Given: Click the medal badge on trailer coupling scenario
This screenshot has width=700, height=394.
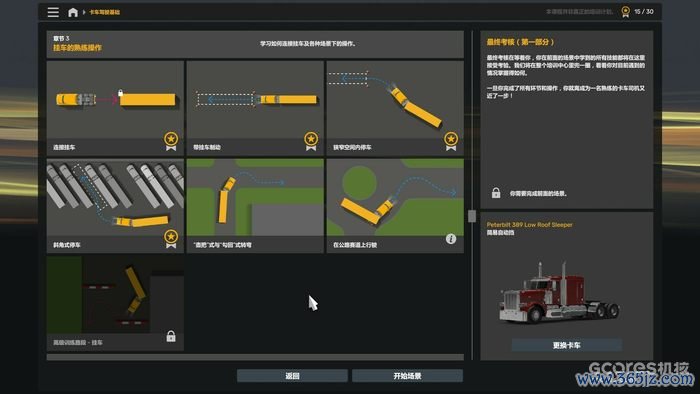Looking at the screenshot, I should tap(171, 141).
